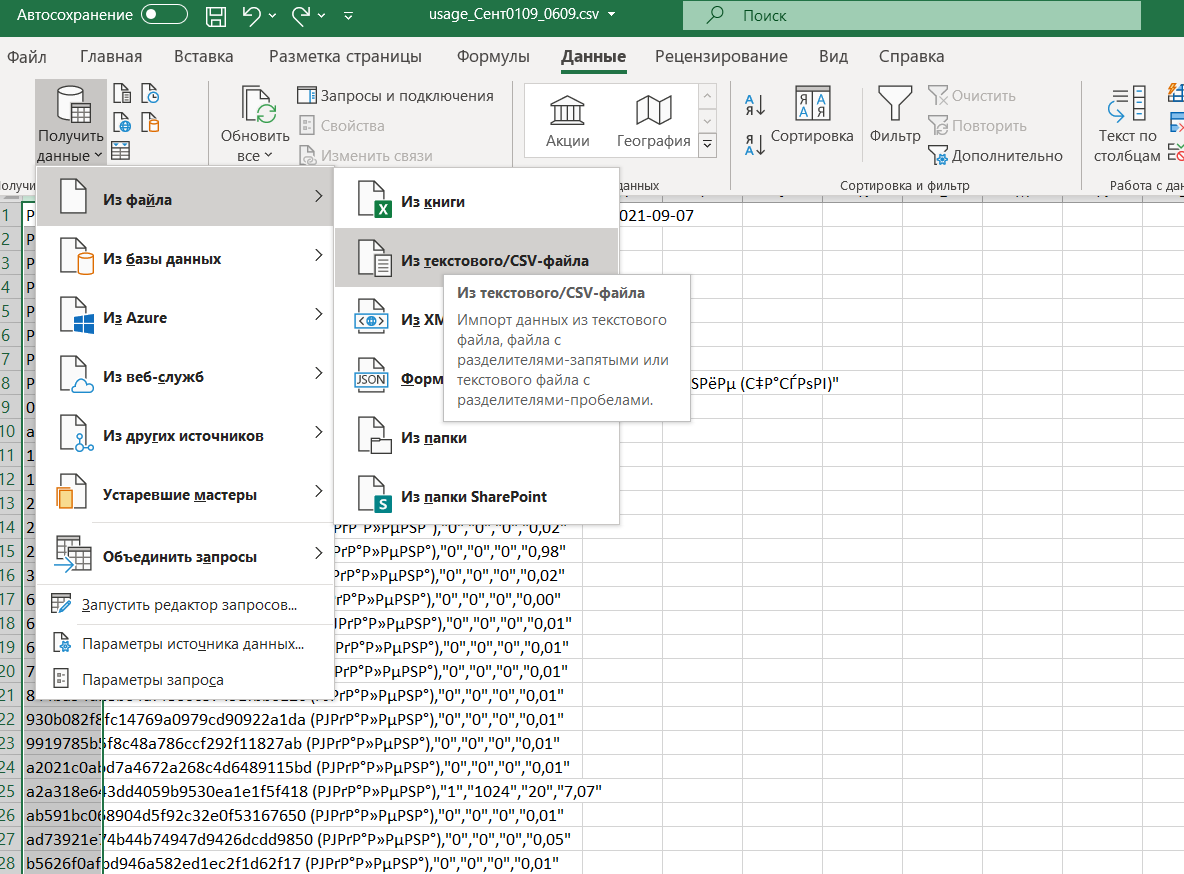Type in the Поиск search box
Screen dimensions: 1184x874
910,16
